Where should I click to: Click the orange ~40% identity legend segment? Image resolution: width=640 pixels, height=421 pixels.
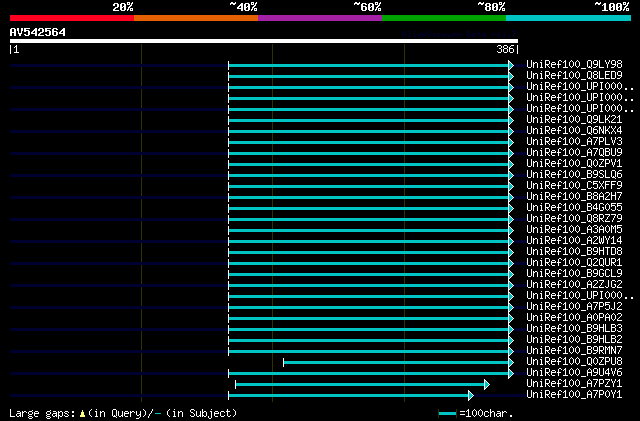(x=196, y=18)
